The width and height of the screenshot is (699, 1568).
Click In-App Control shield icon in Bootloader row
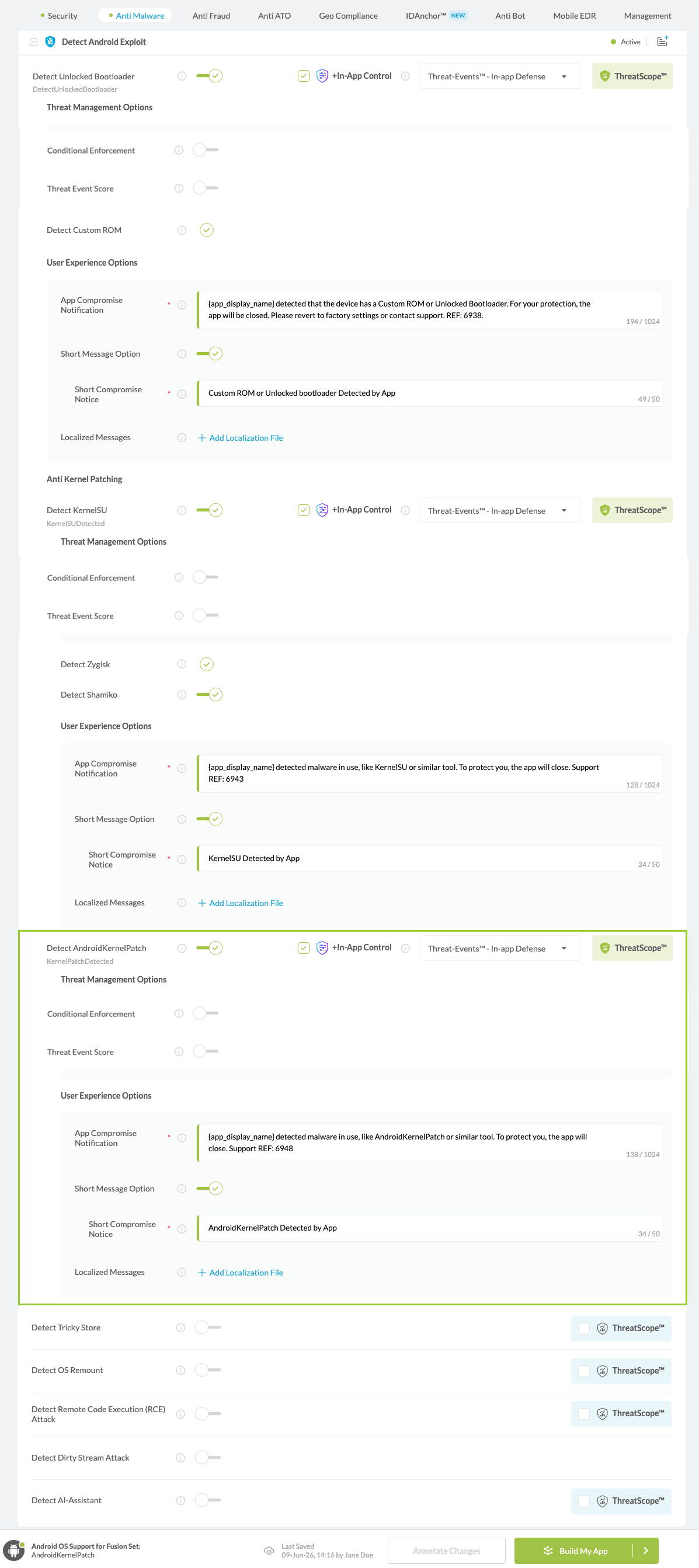tap(322, 76)
